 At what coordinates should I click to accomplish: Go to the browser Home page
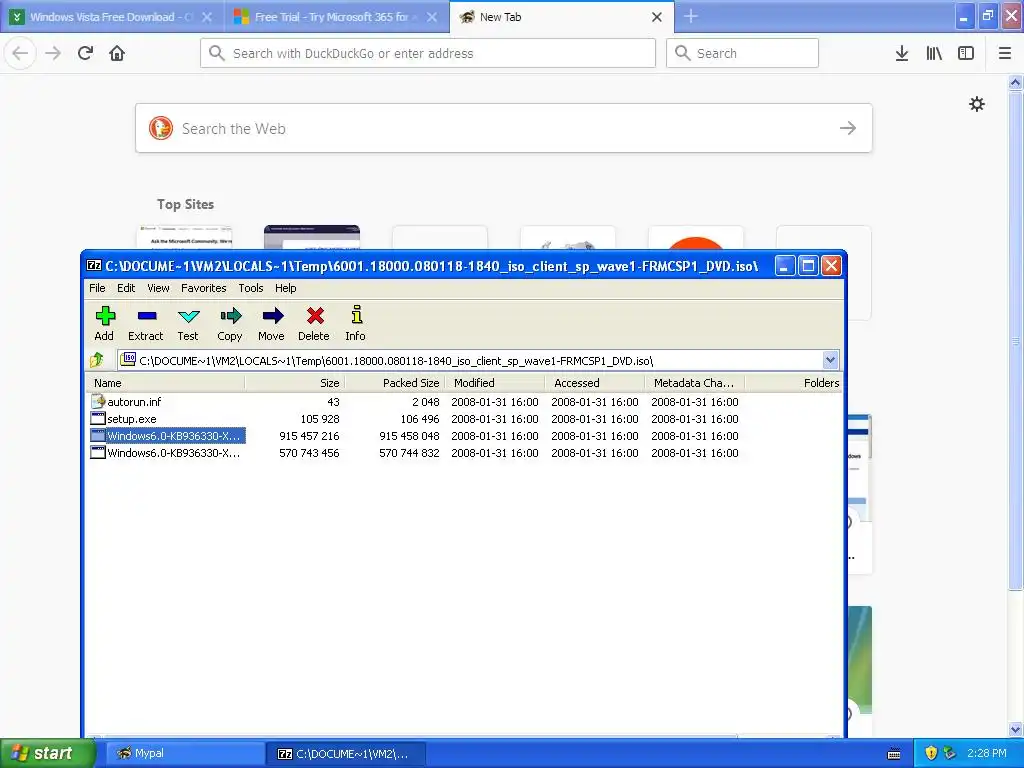pos(117,53)
